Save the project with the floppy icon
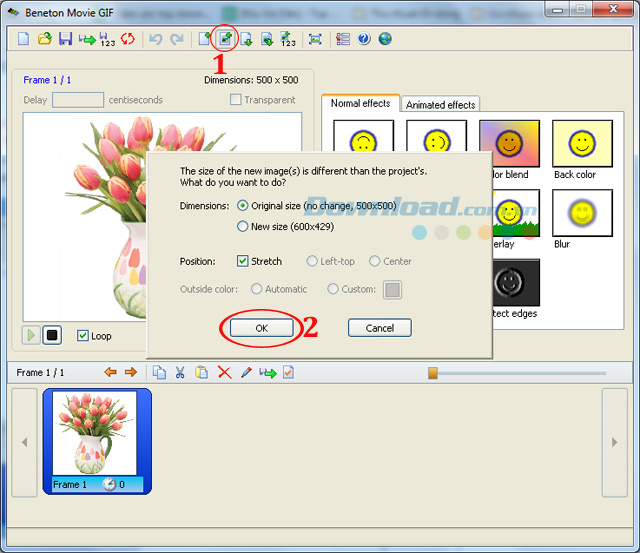 pyautogui.click(x=65, y=39)
